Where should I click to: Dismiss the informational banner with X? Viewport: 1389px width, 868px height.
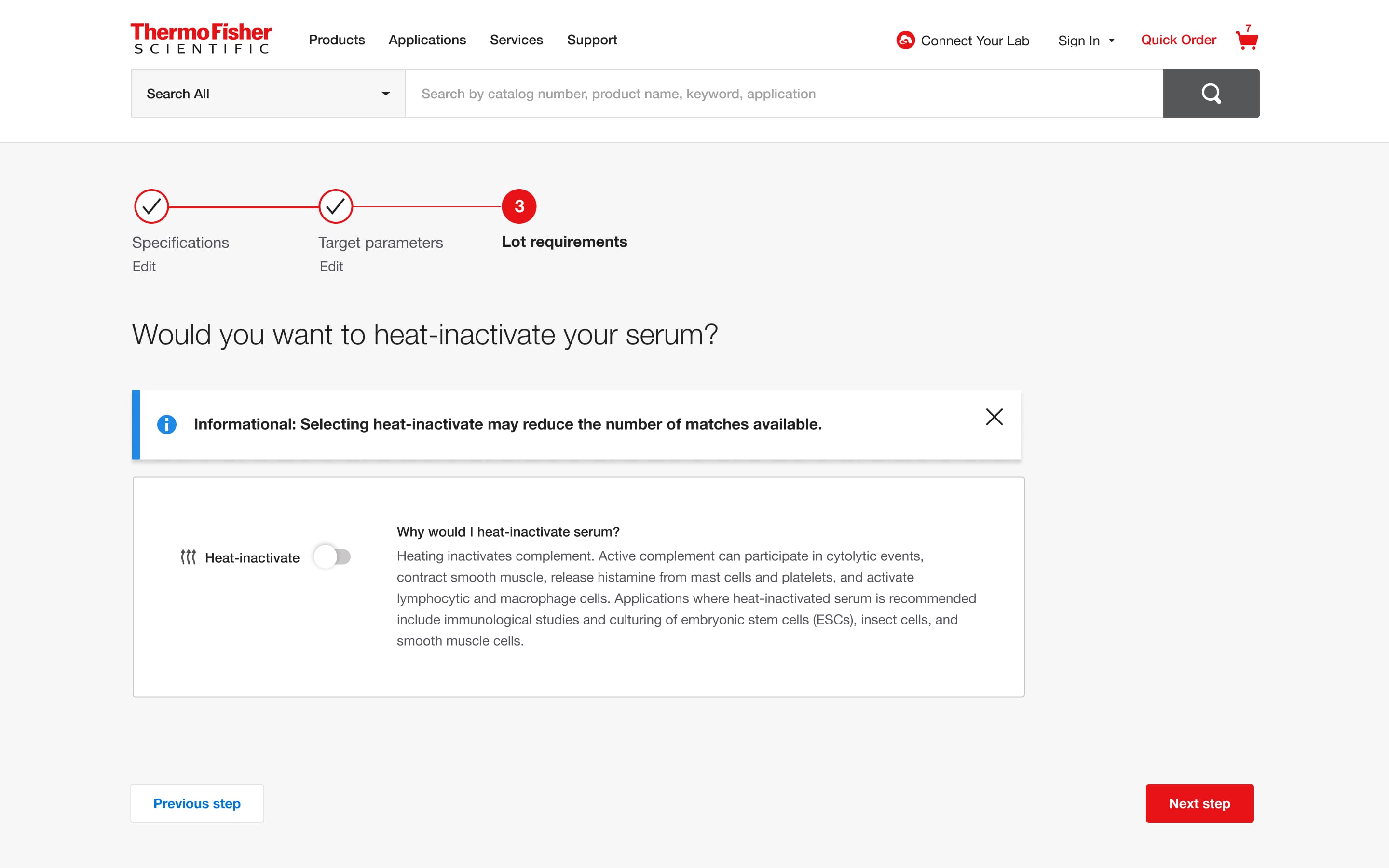pos(994,417)
